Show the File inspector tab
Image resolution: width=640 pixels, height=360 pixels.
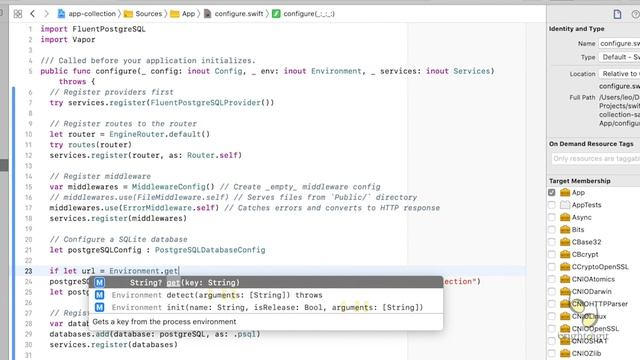tap(617, 14)
